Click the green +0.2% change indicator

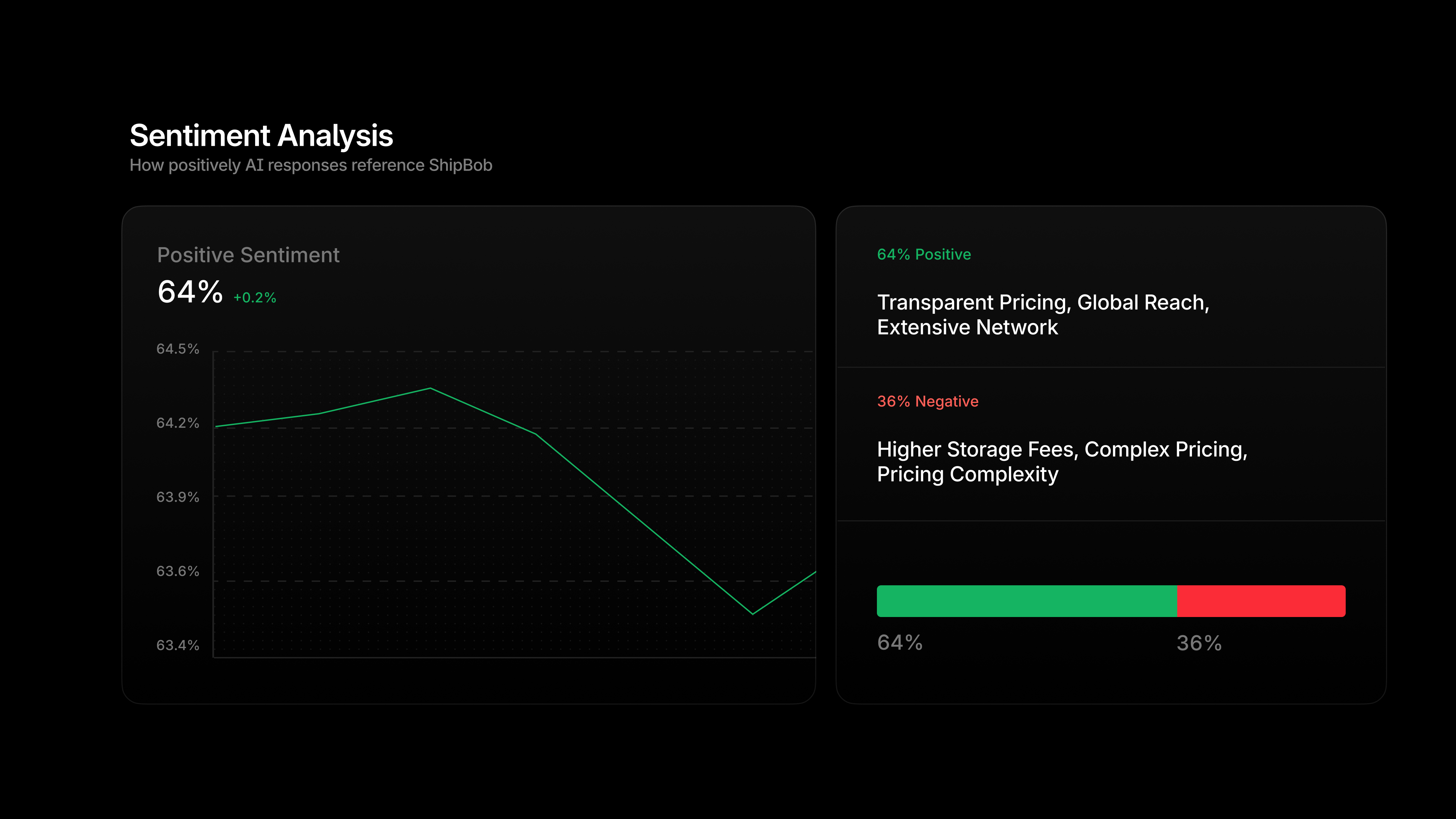[x=255, y=298]
